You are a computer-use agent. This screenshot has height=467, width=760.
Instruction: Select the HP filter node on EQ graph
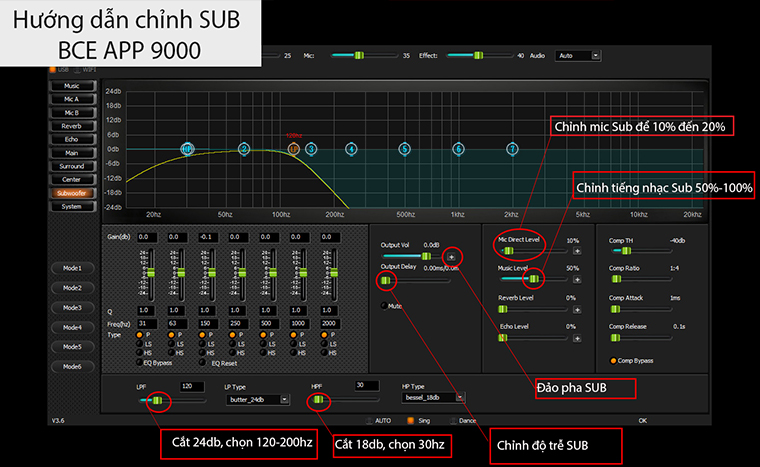coord(187,149)
